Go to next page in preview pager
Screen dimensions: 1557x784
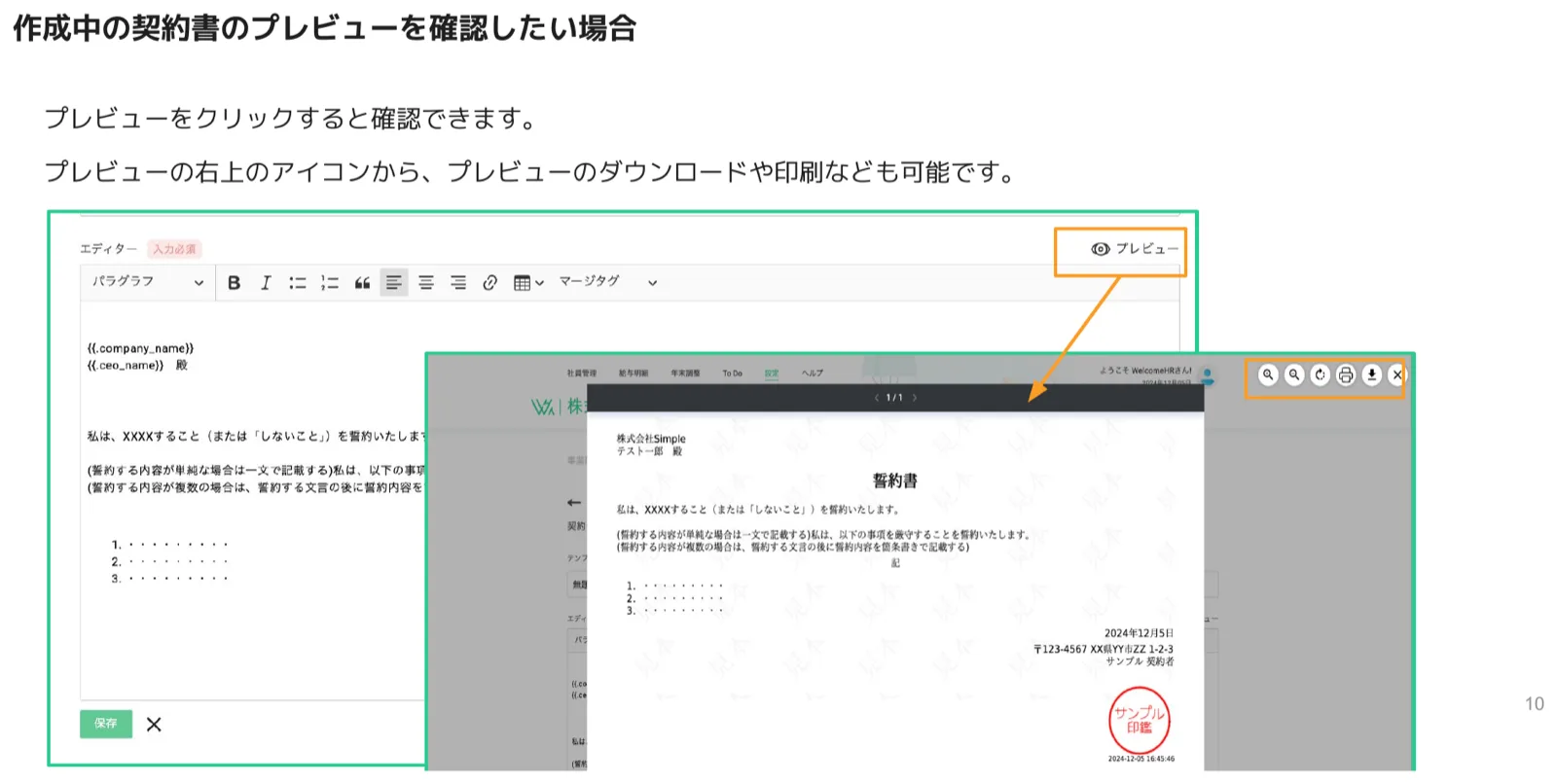(915, 398)
